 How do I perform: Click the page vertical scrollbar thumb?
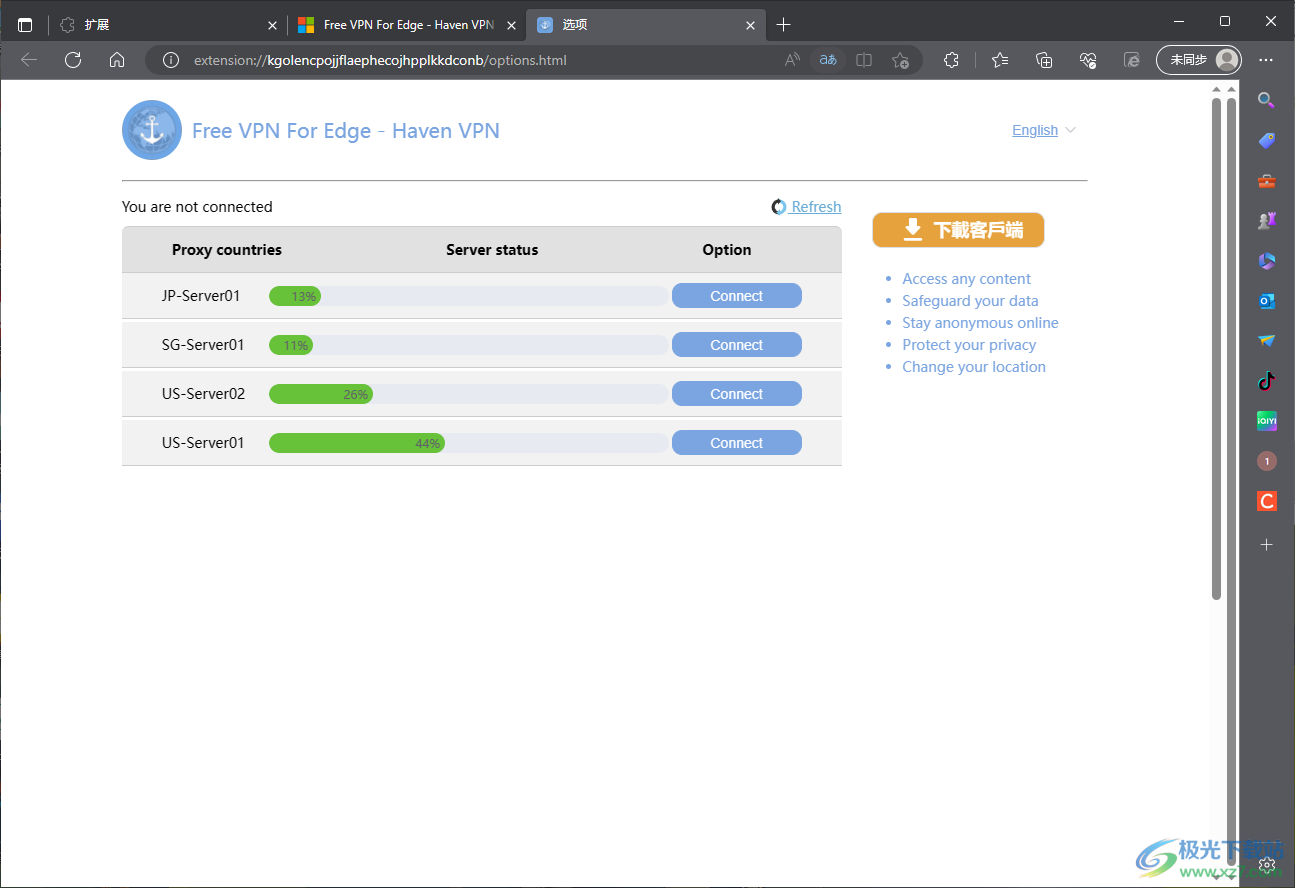pos(1217,348)
